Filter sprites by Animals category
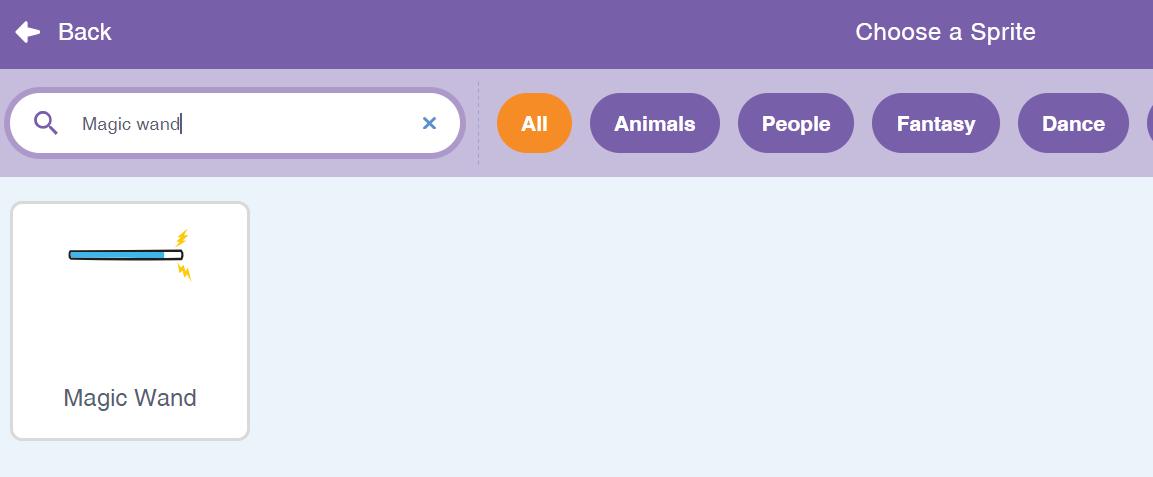 point(654,123)
